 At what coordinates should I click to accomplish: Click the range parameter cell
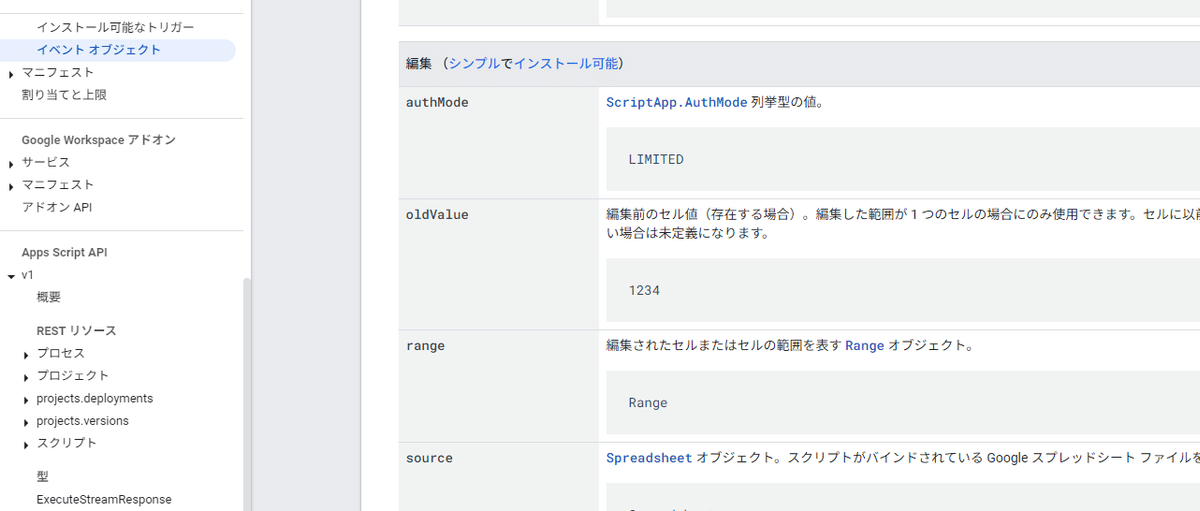499,386
